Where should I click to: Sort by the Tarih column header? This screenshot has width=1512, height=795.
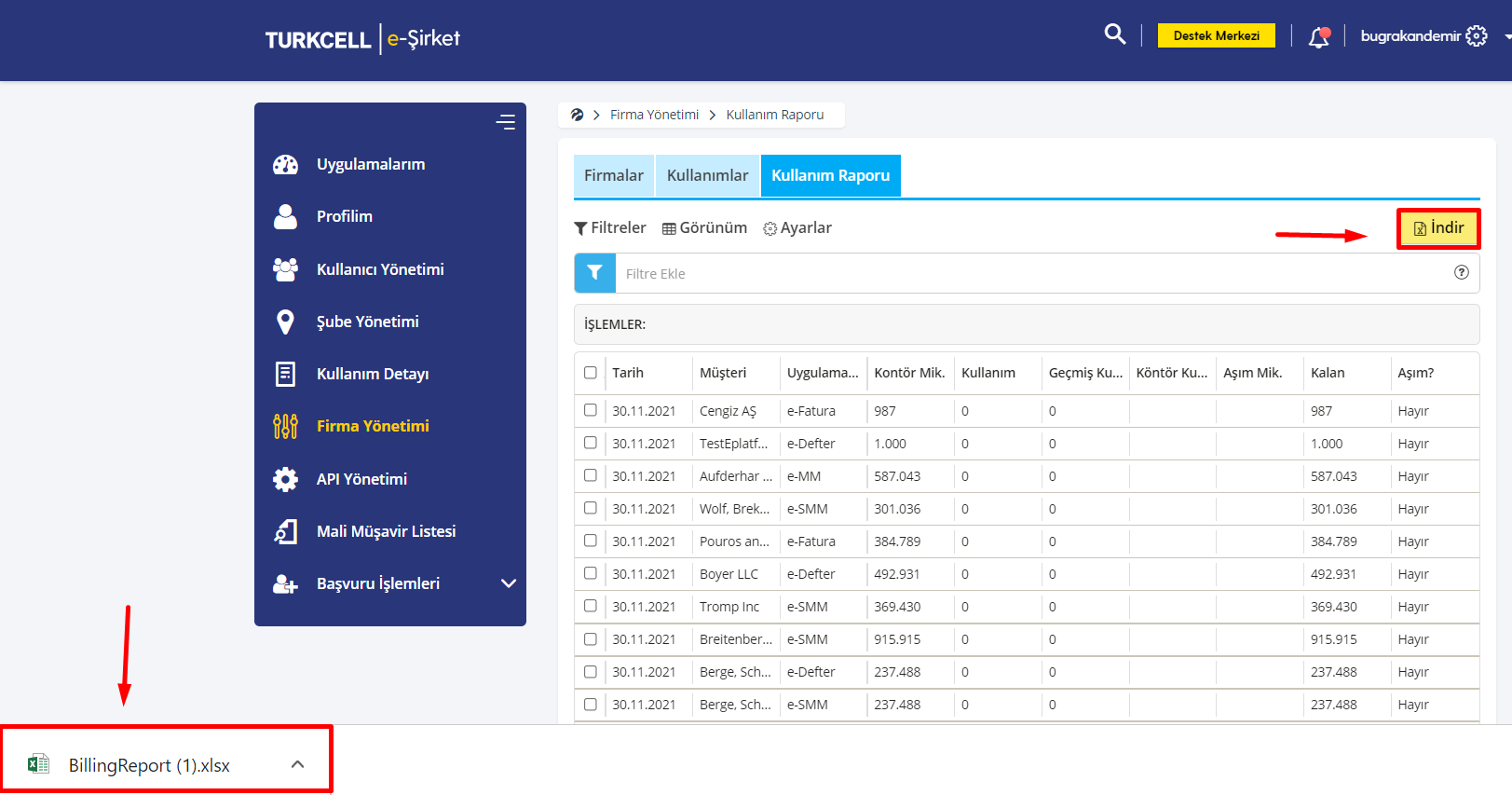pos(628,373)
